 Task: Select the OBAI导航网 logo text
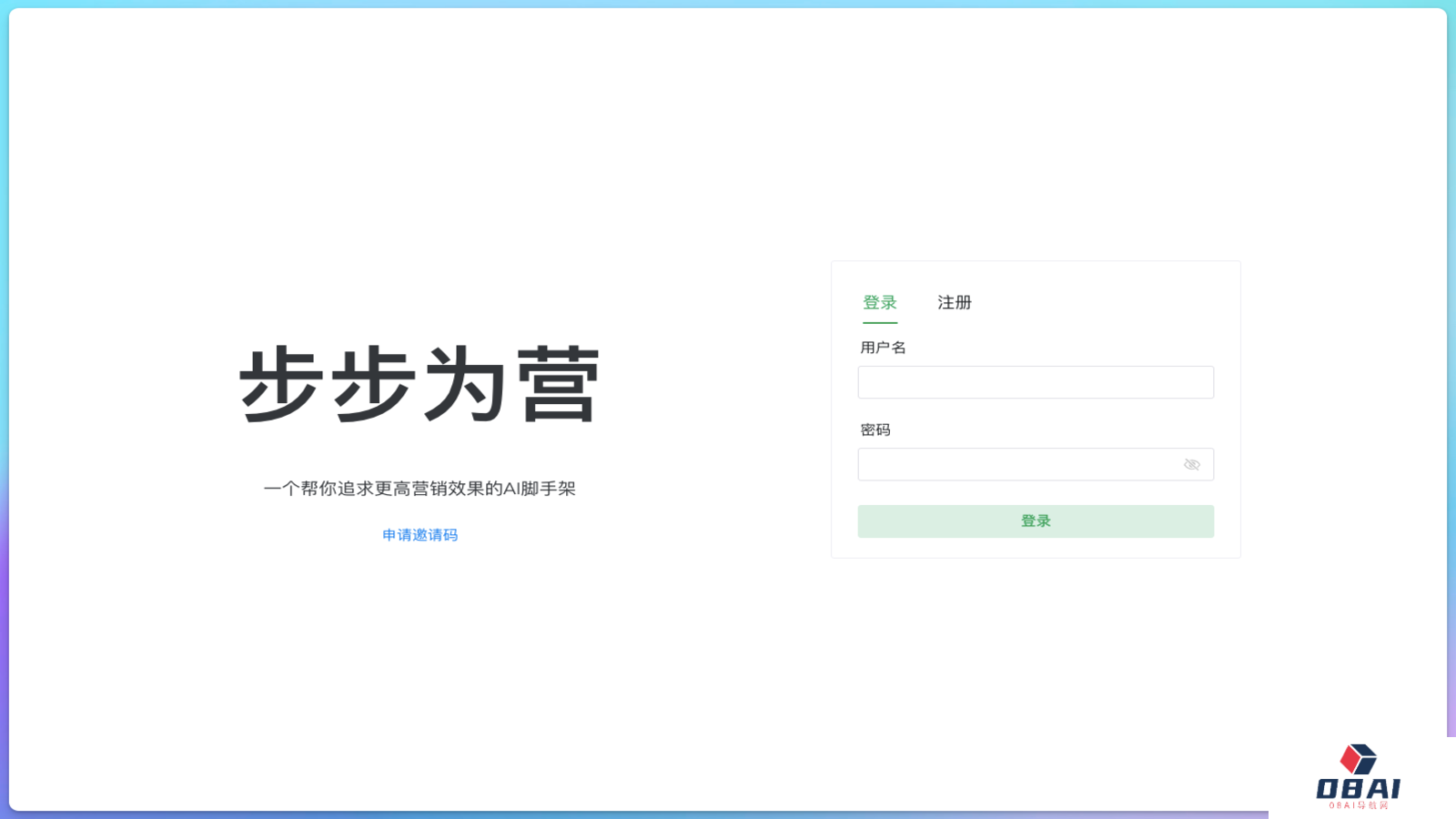click(1358, 804)
